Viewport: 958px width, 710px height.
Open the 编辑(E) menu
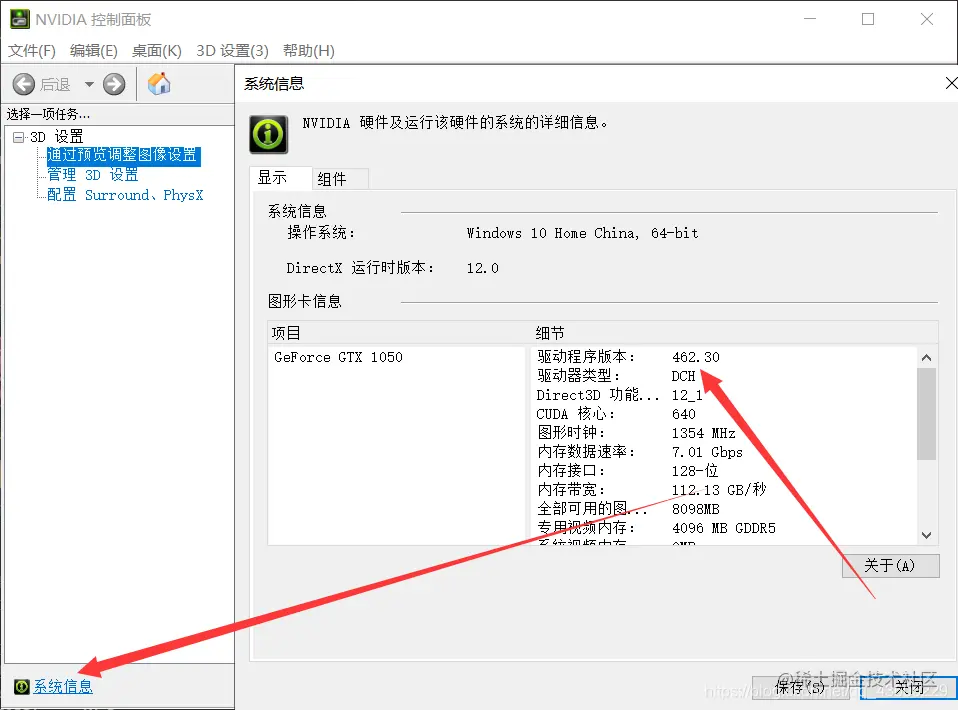pos(93,51)
